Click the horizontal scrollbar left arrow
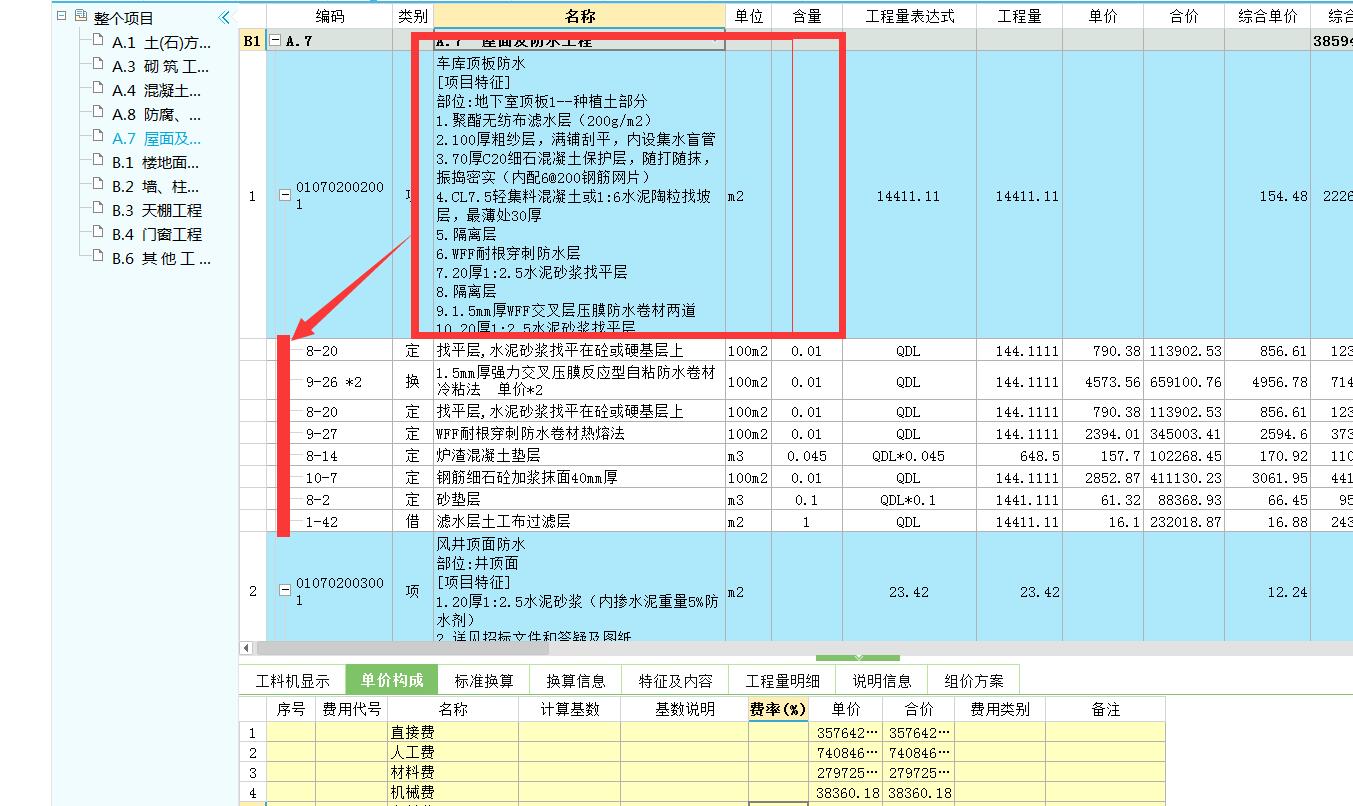The width and height of the screenshot is (1353, 806). pyautogui.click(x=246, y=648)
